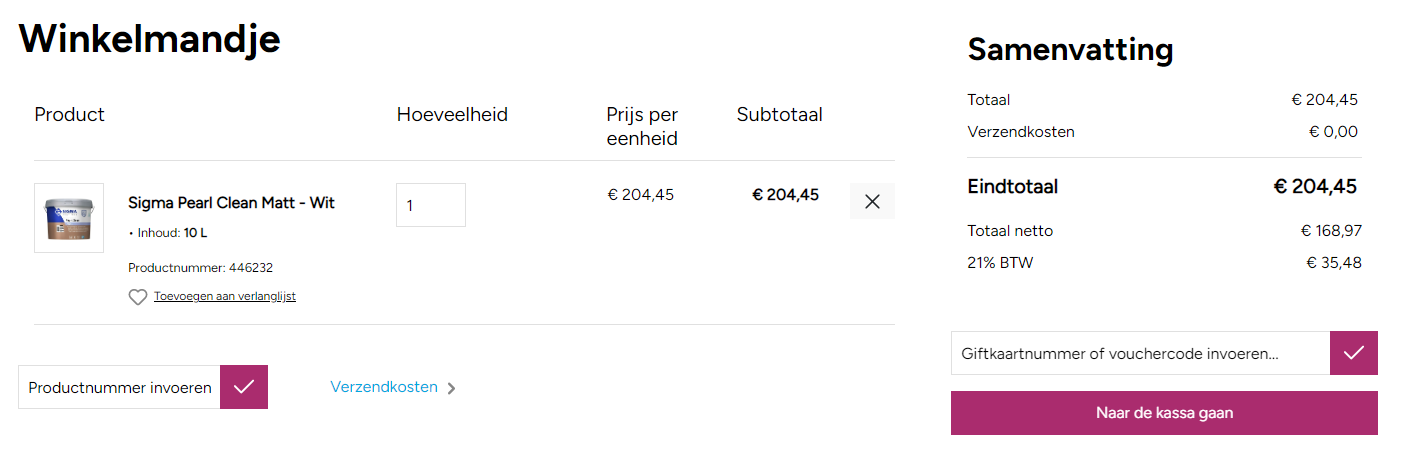Click the Hoeveelheid column header

(x=452, y=115)
